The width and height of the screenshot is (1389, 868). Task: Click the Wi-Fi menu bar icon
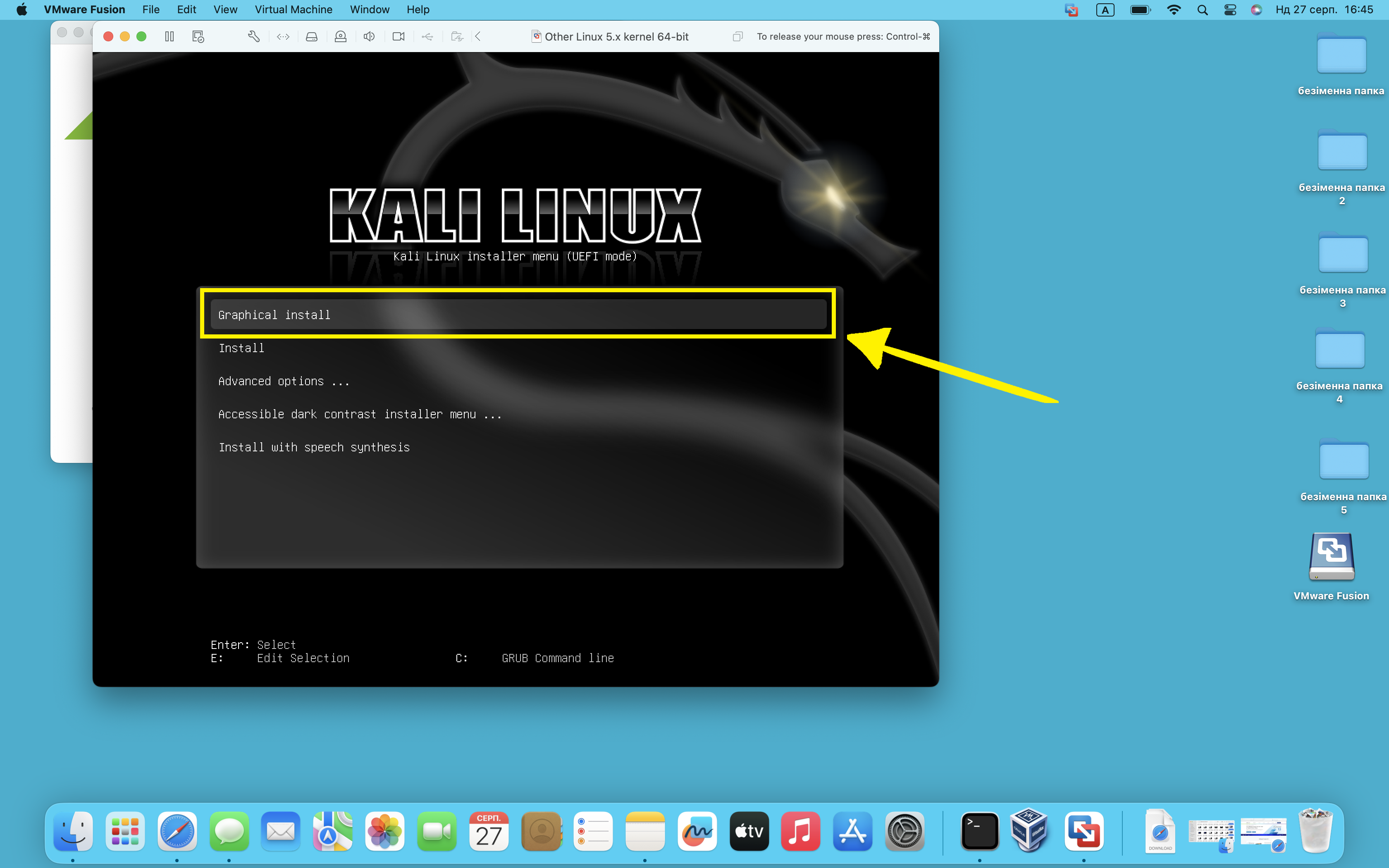click(x=1174, y=10)
